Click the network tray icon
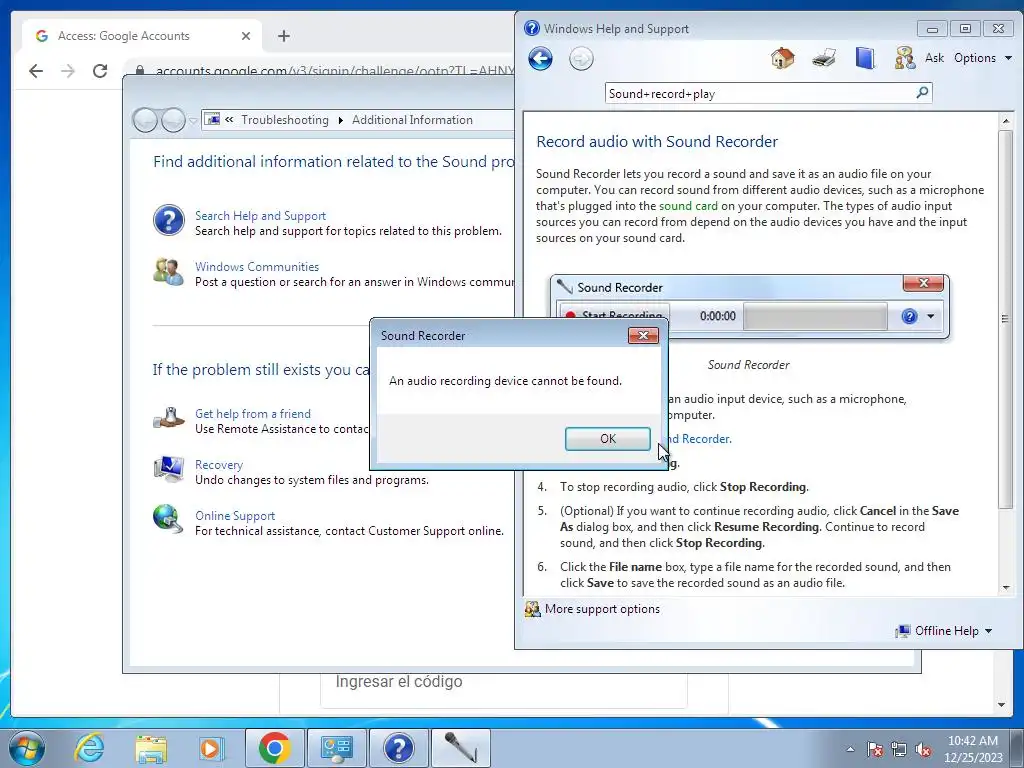 (x=899, y=749)
